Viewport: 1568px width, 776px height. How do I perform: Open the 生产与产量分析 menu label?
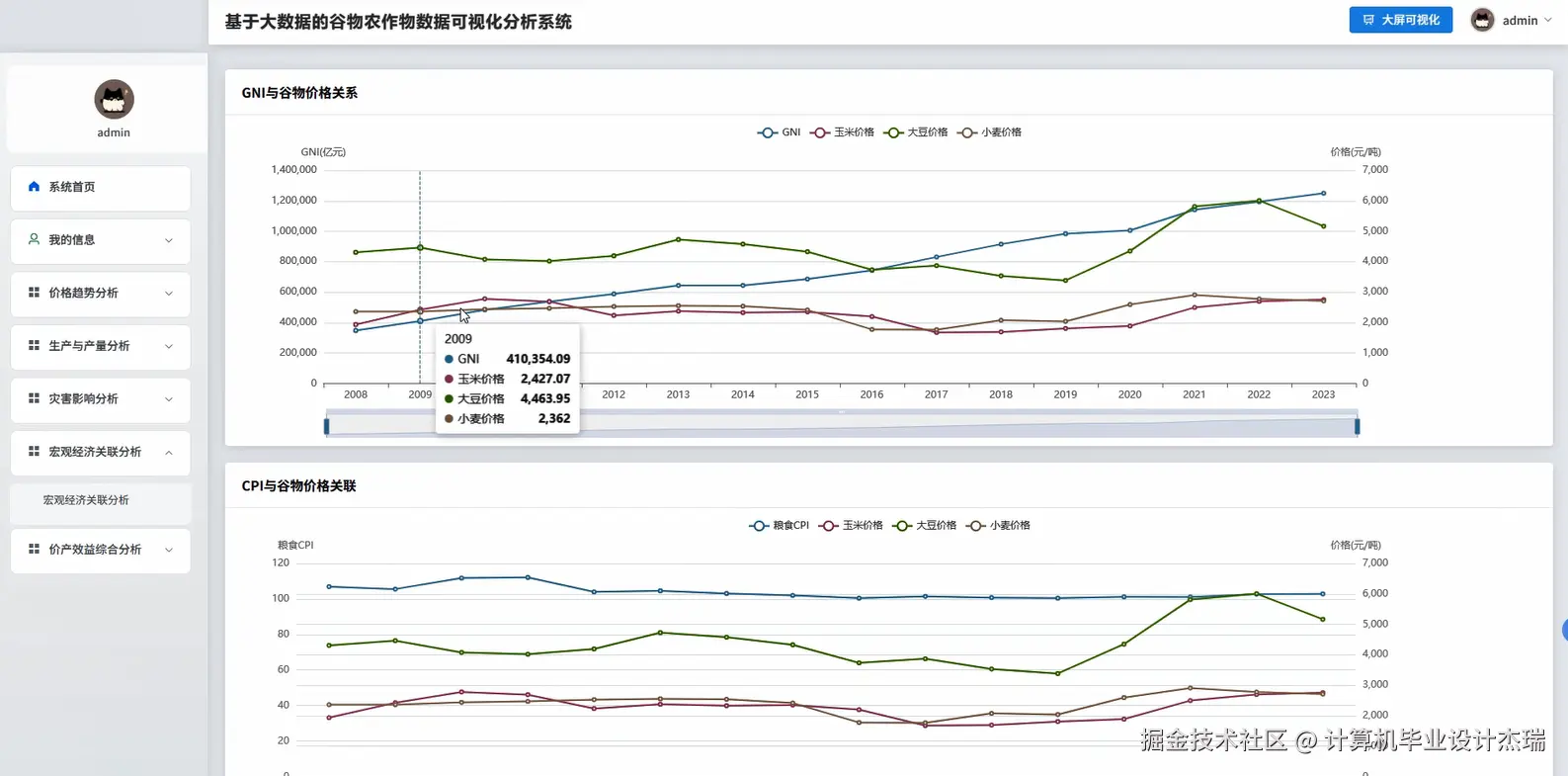(x=89, y=346)
